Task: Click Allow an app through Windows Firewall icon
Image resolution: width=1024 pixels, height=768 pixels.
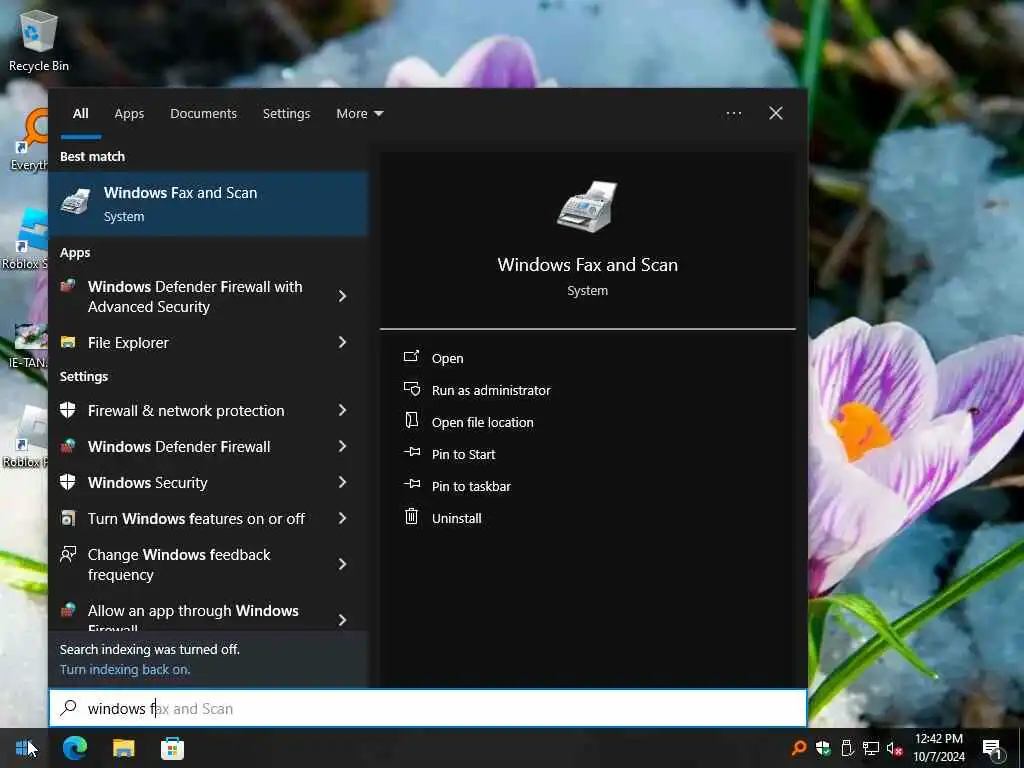Action: pos(68,610)
